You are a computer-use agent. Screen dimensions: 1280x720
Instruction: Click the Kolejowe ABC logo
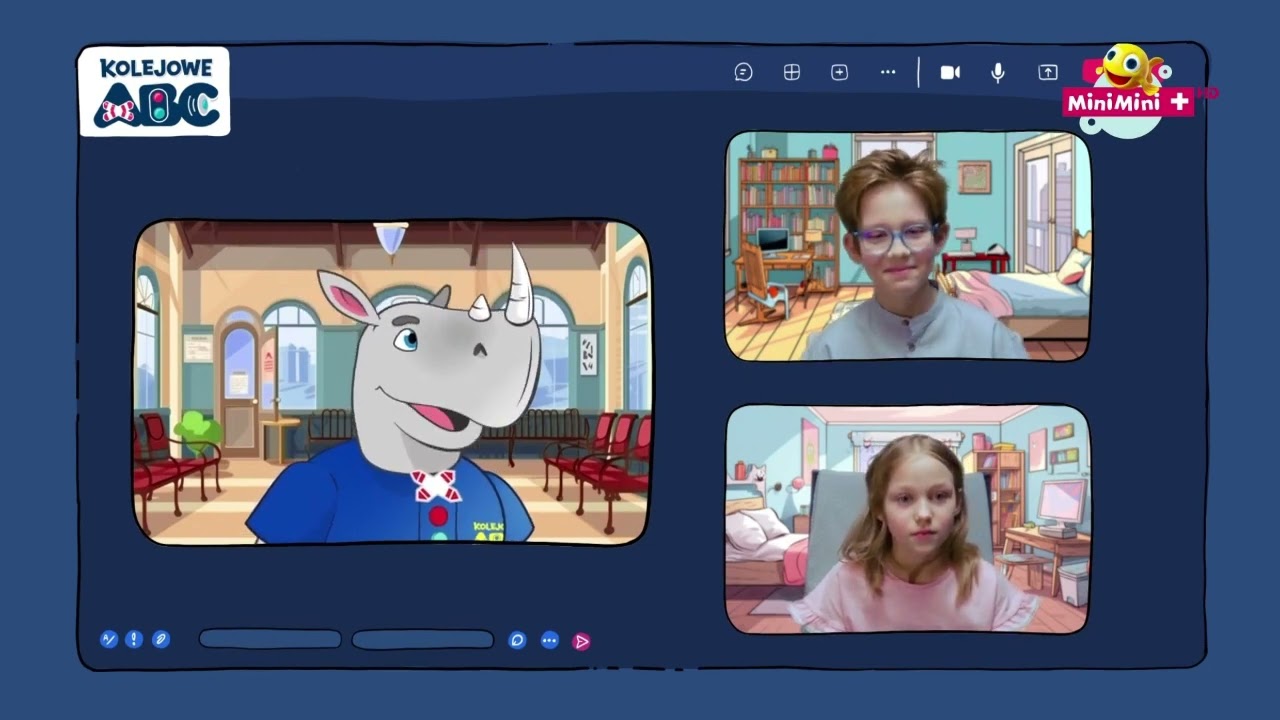(x=154, y=92)
